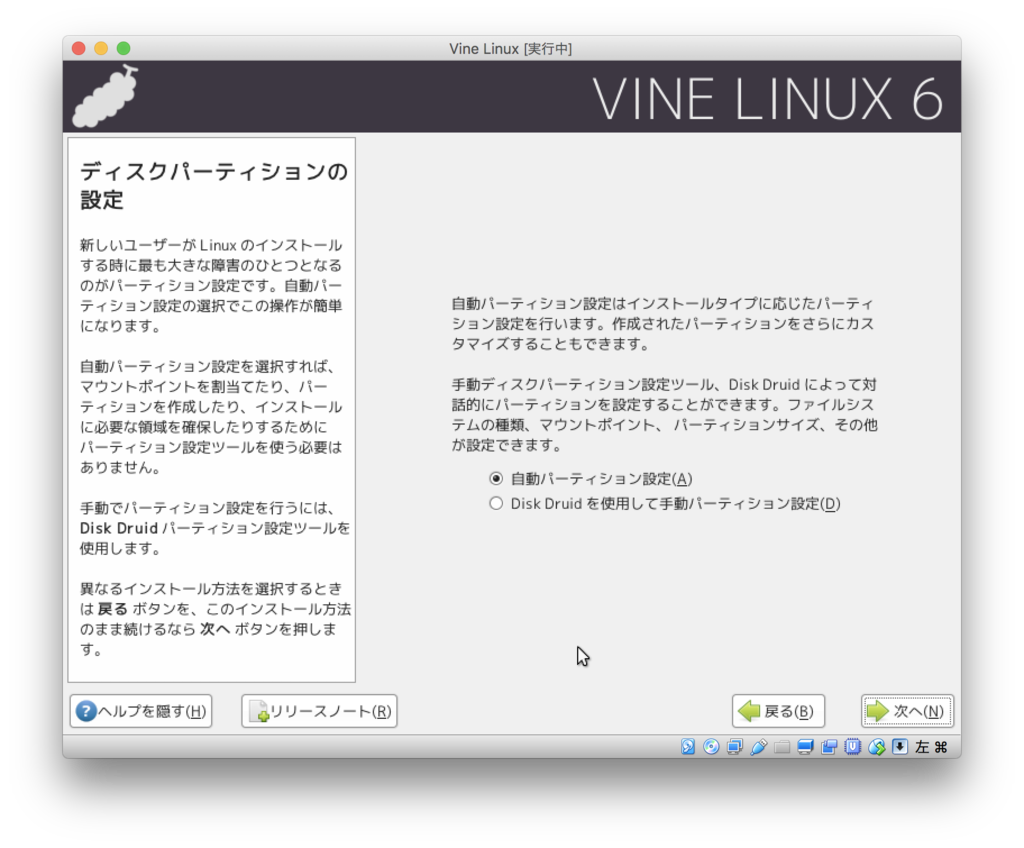
Task: Click the video capture status icon
Action: coord(829,747)
